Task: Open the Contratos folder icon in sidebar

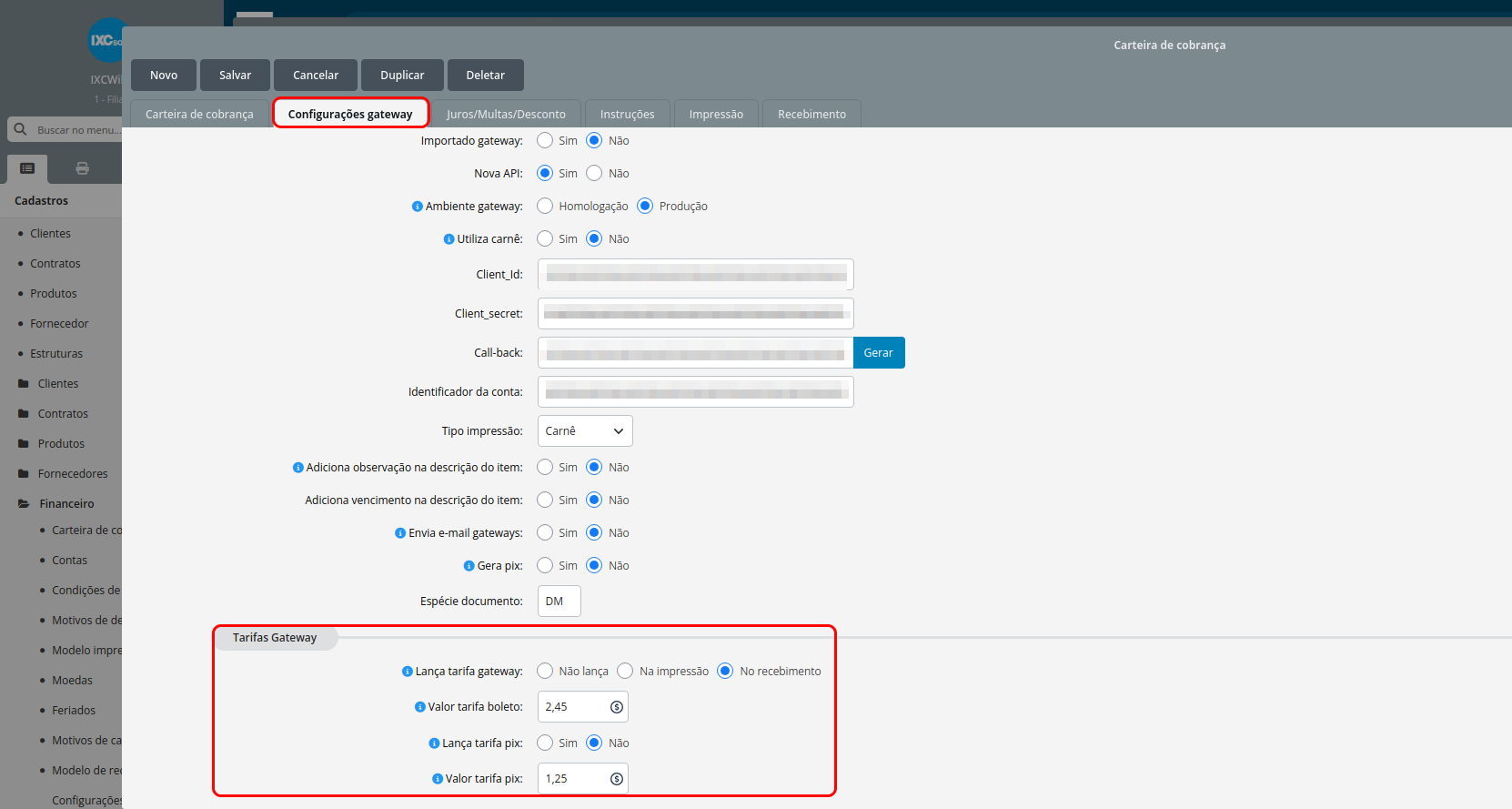Action: point(24,414)
